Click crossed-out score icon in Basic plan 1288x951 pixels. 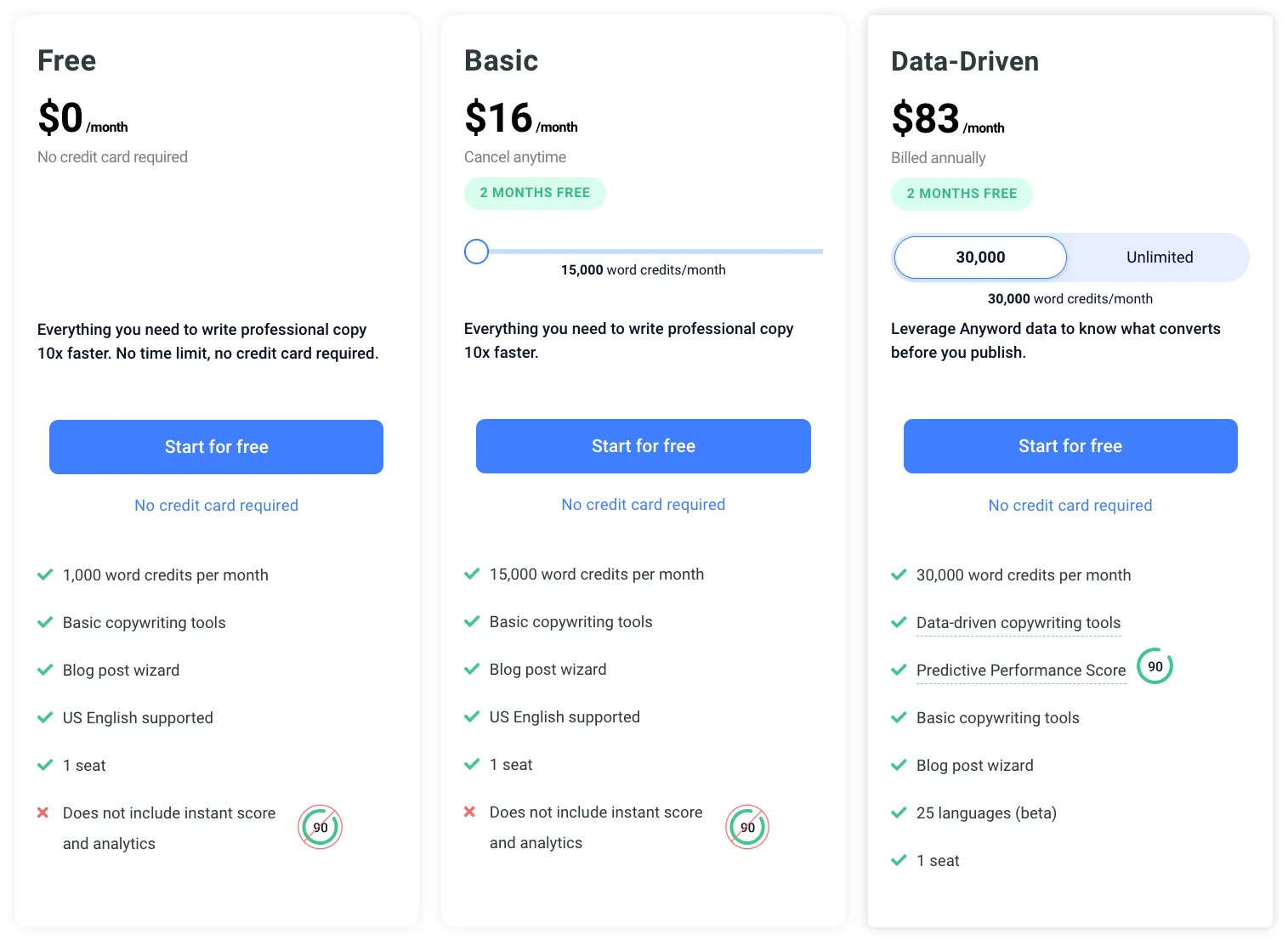coord(747,827)
